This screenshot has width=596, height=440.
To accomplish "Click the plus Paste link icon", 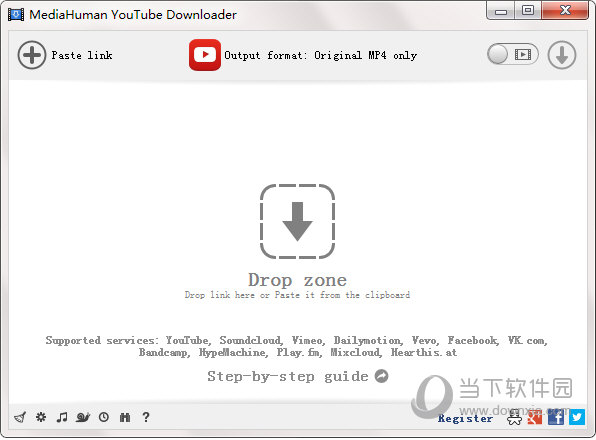I will click(x=32, y=55).
